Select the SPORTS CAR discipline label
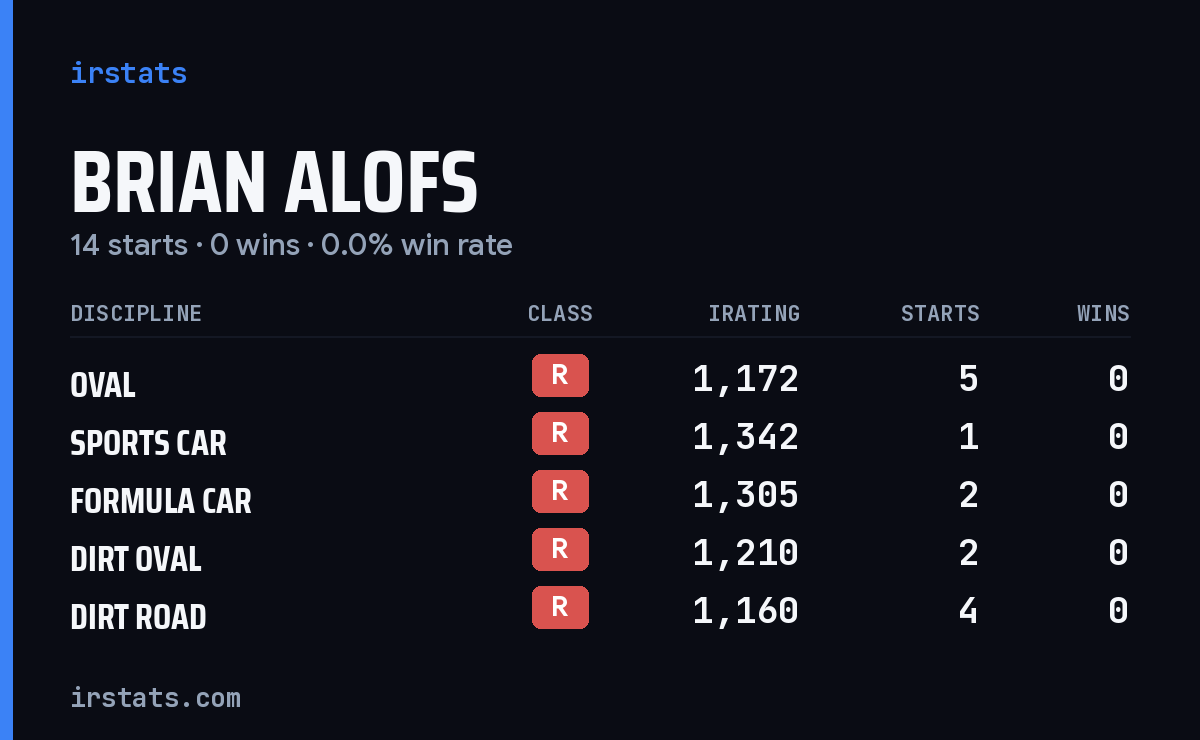 [149, 443]
